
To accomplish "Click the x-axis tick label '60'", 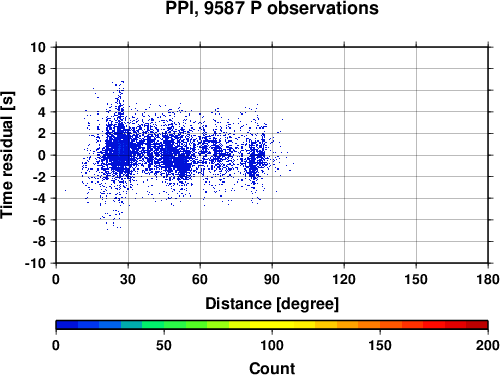I will click(200, 279).
